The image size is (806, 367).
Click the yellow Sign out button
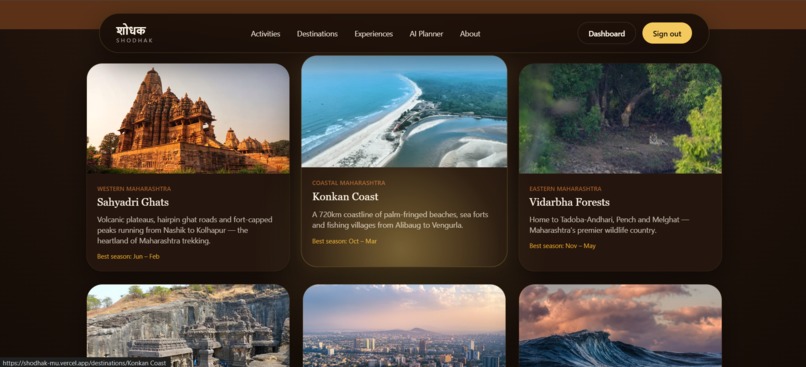[x=667, y=33]
